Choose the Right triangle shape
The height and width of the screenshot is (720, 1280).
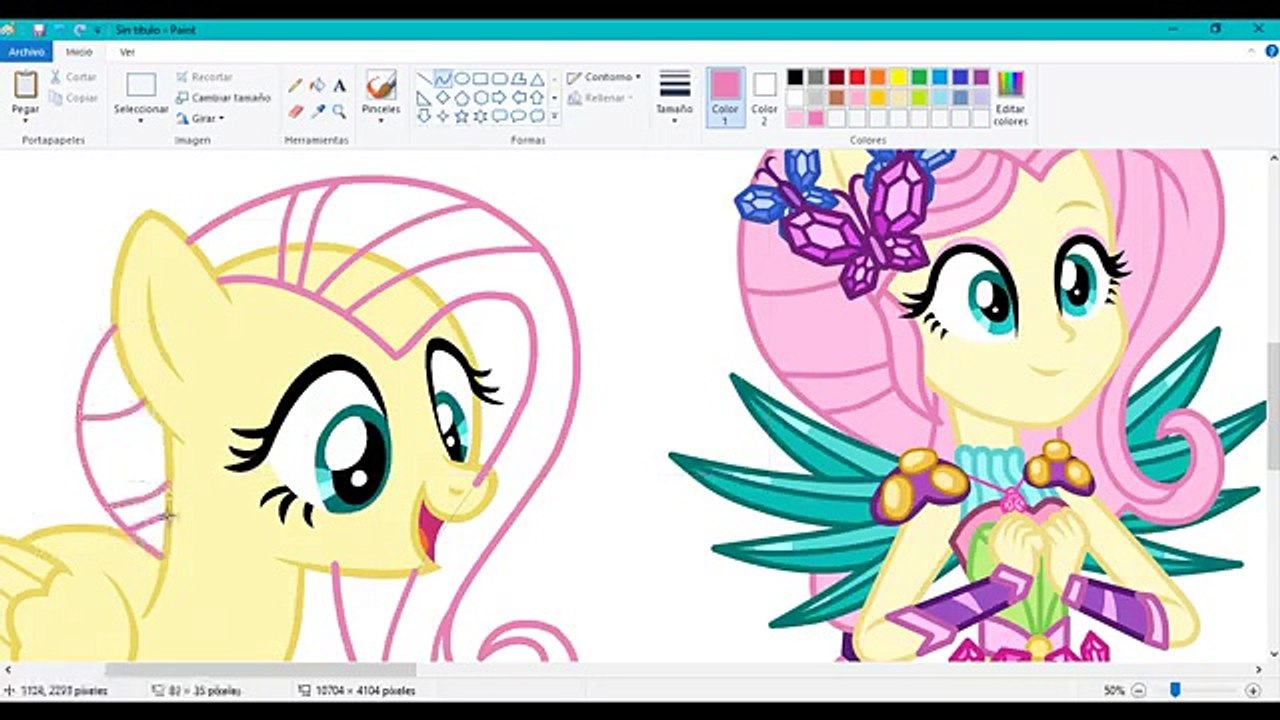[424, 98]
